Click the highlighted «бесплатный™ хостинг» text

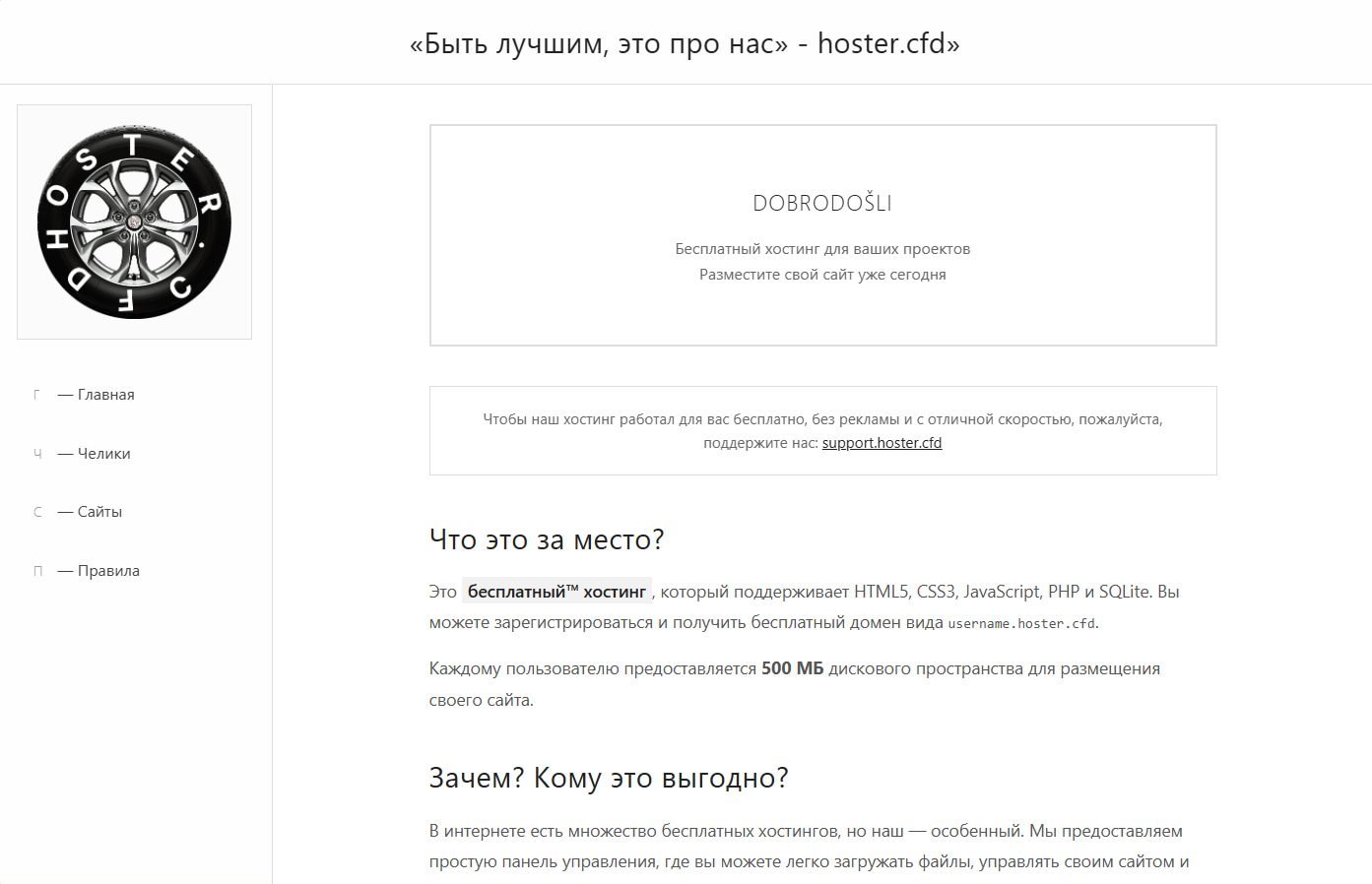pyautogui.click(x=556, y=592)
